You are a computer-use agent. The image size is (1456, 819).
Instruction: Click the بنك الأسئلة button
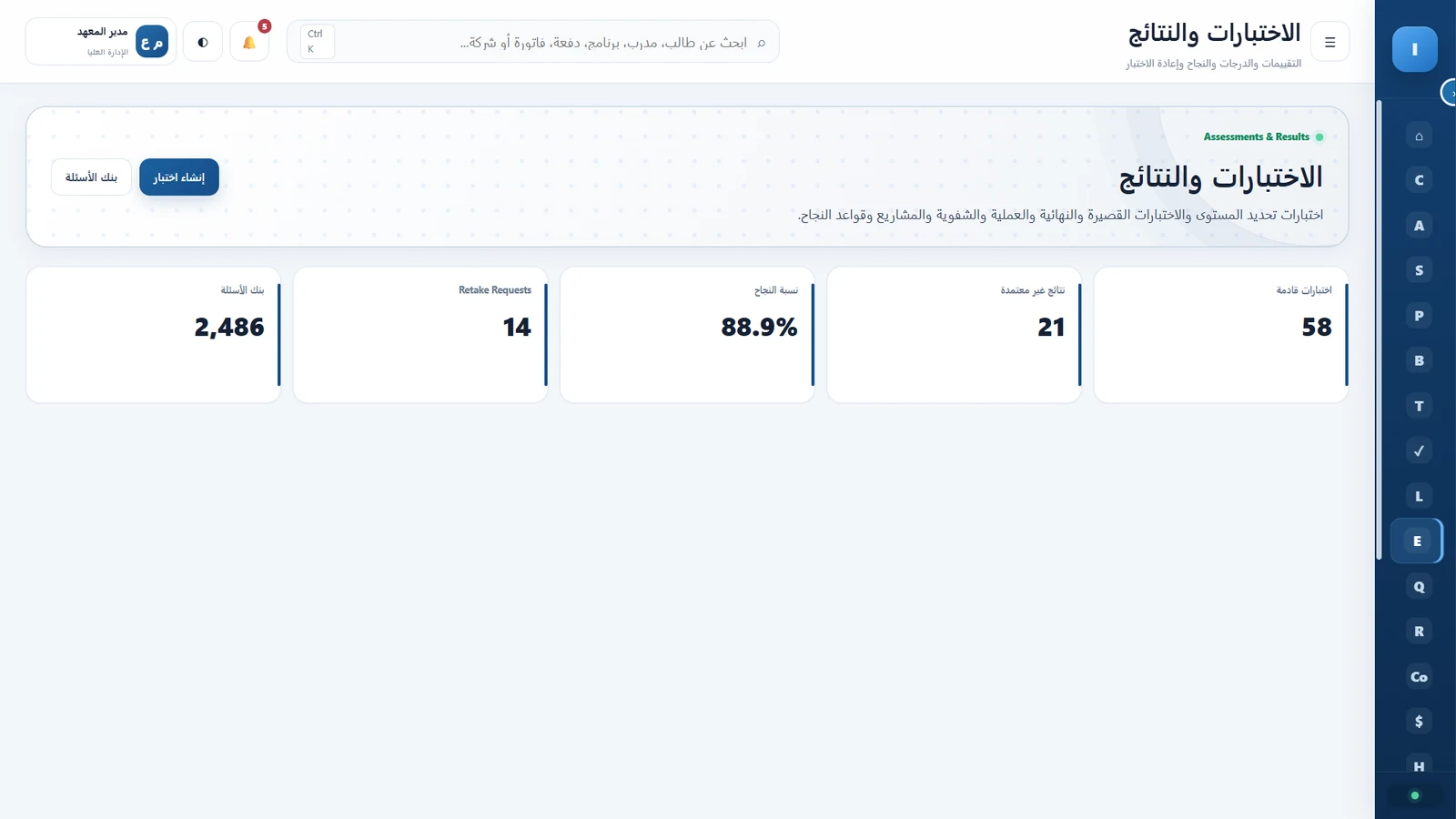coord(91,177)
